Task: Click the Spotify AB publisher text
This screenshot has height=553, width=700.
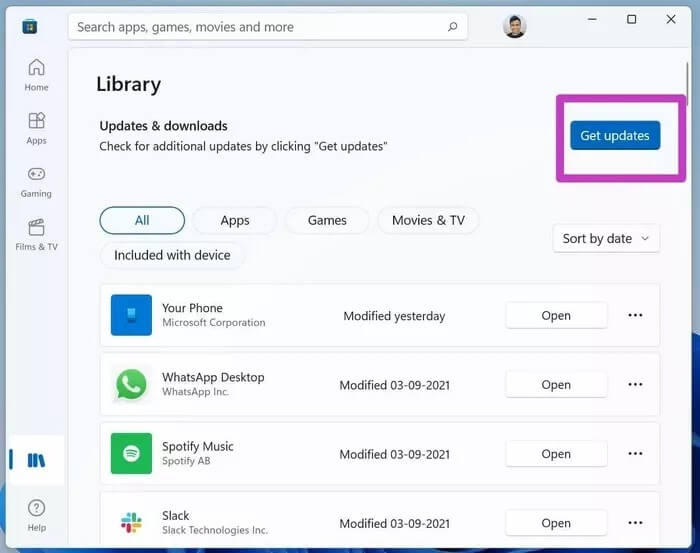Action: click(x=186, y=461)
